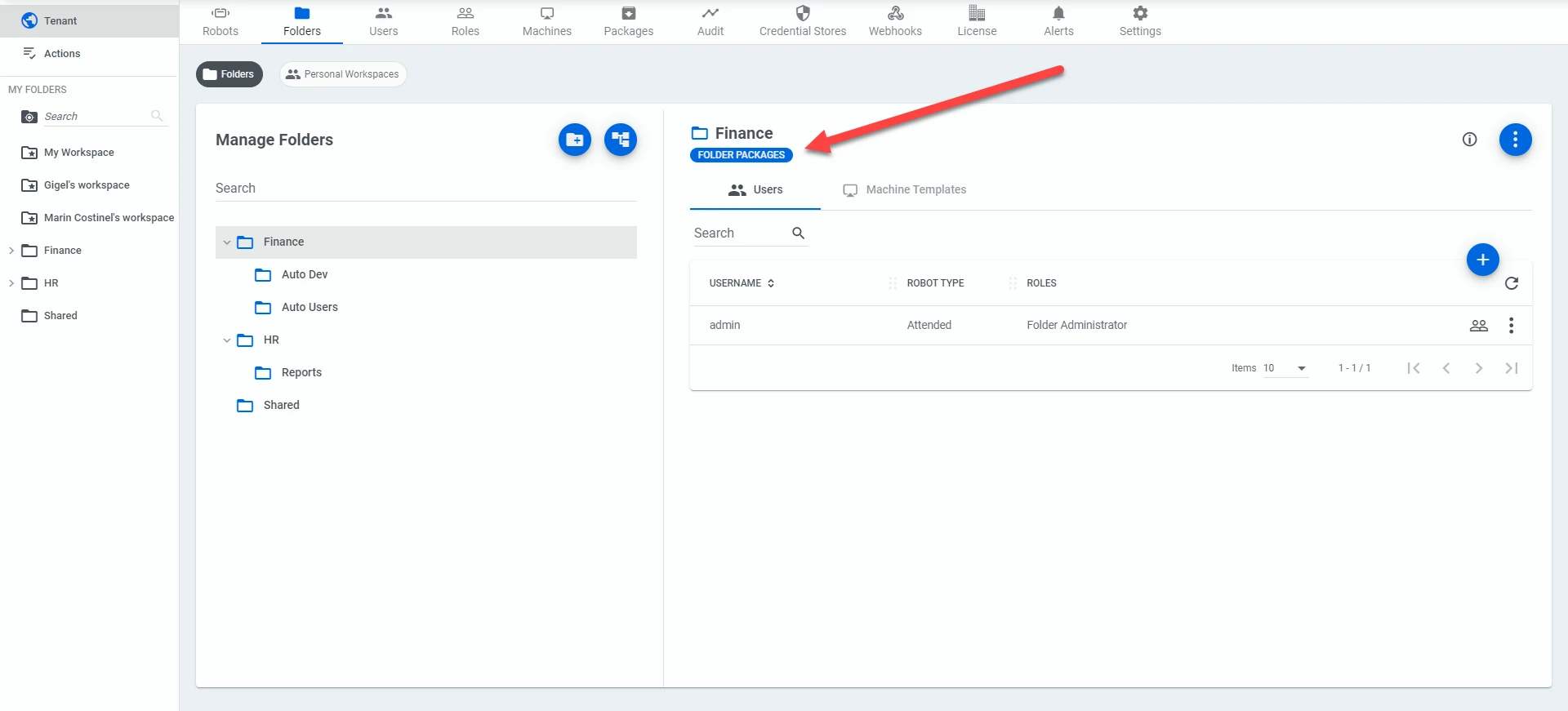Viewport: 1568px width, 711px height.
Task: Click the user group icon in admin row
Action: point(1479,325)
